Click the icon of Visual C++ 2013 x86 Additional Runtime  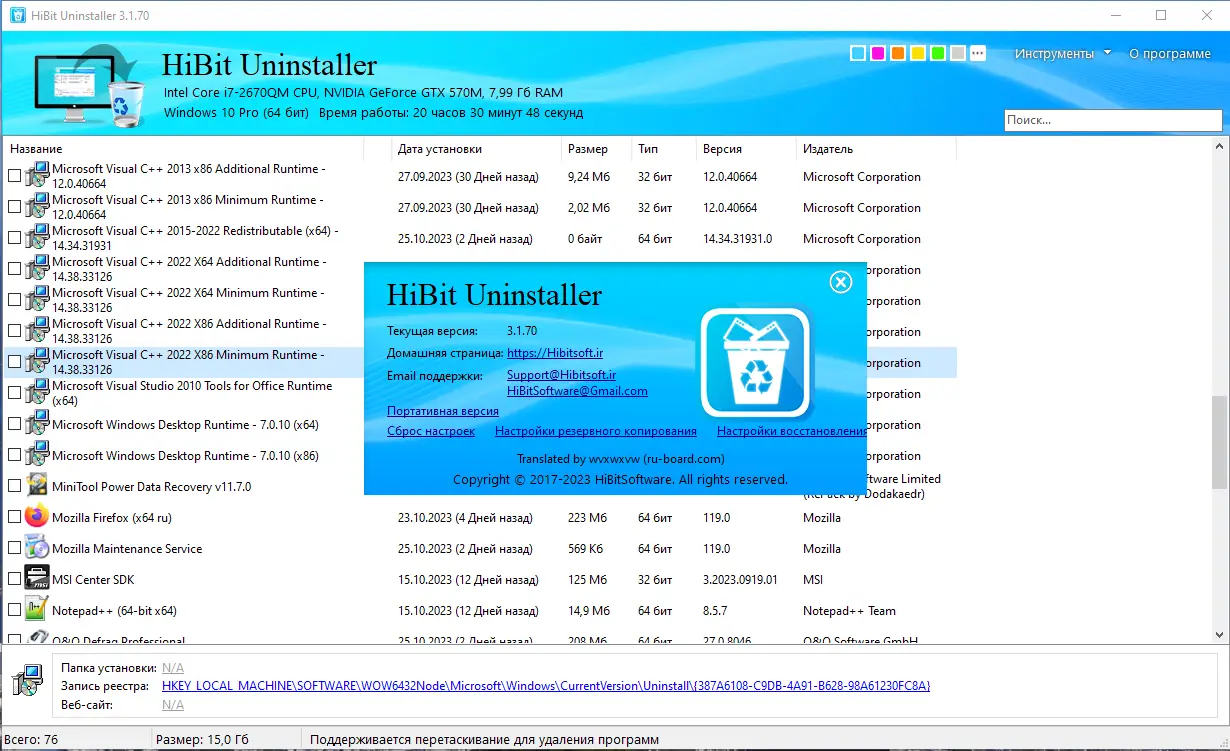(x=37, y=176)
